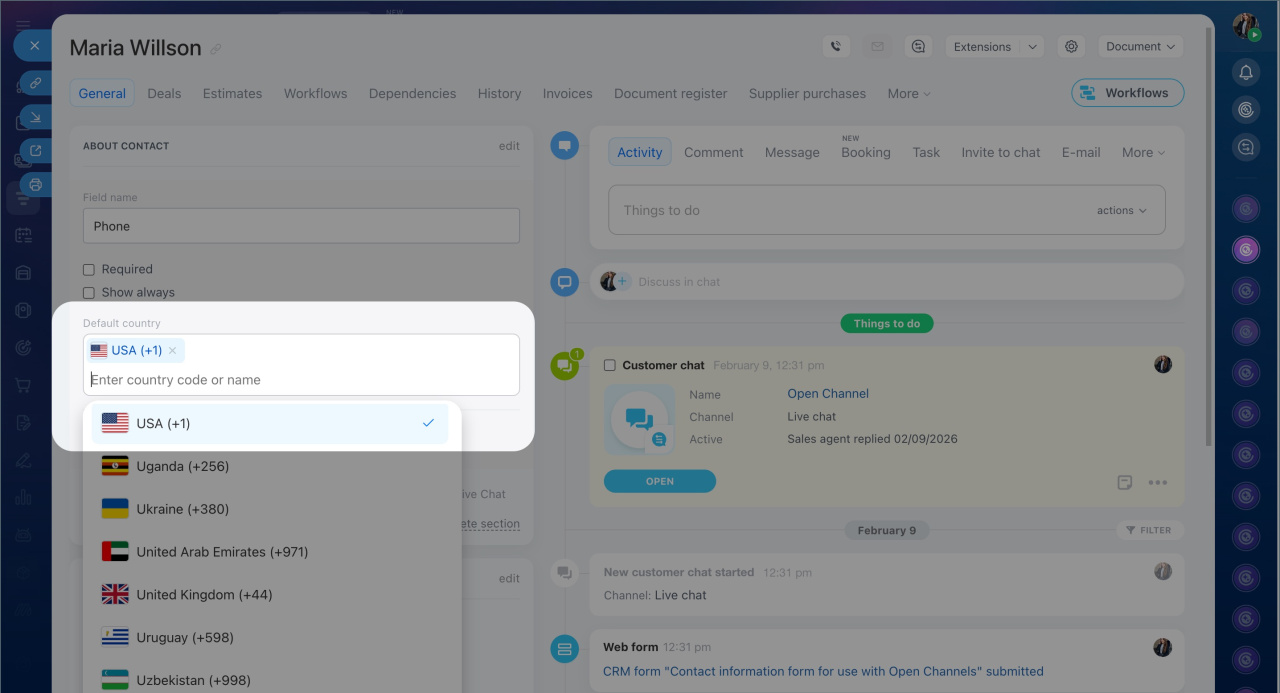Enable the Required checkbox

[x=89, y=269]
